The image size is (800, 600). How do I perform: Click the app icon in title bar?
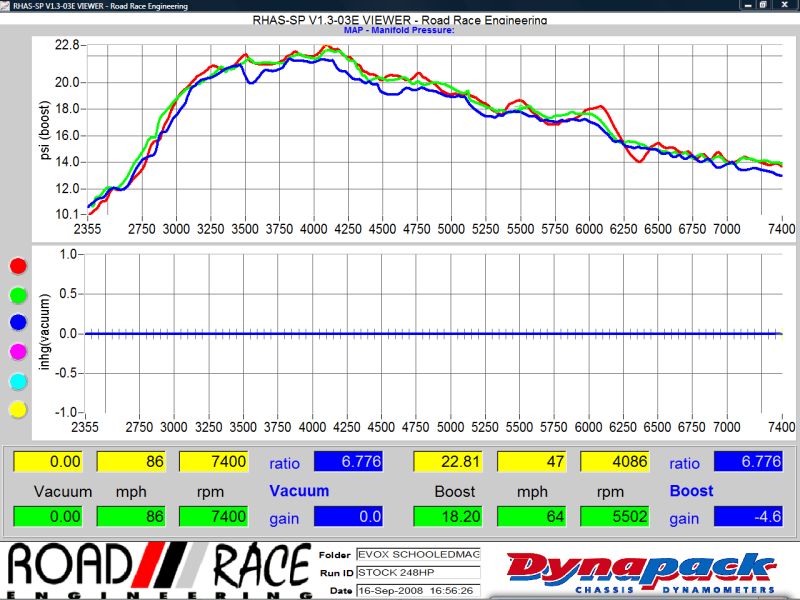pyautogui.click(x=6, y=5)
